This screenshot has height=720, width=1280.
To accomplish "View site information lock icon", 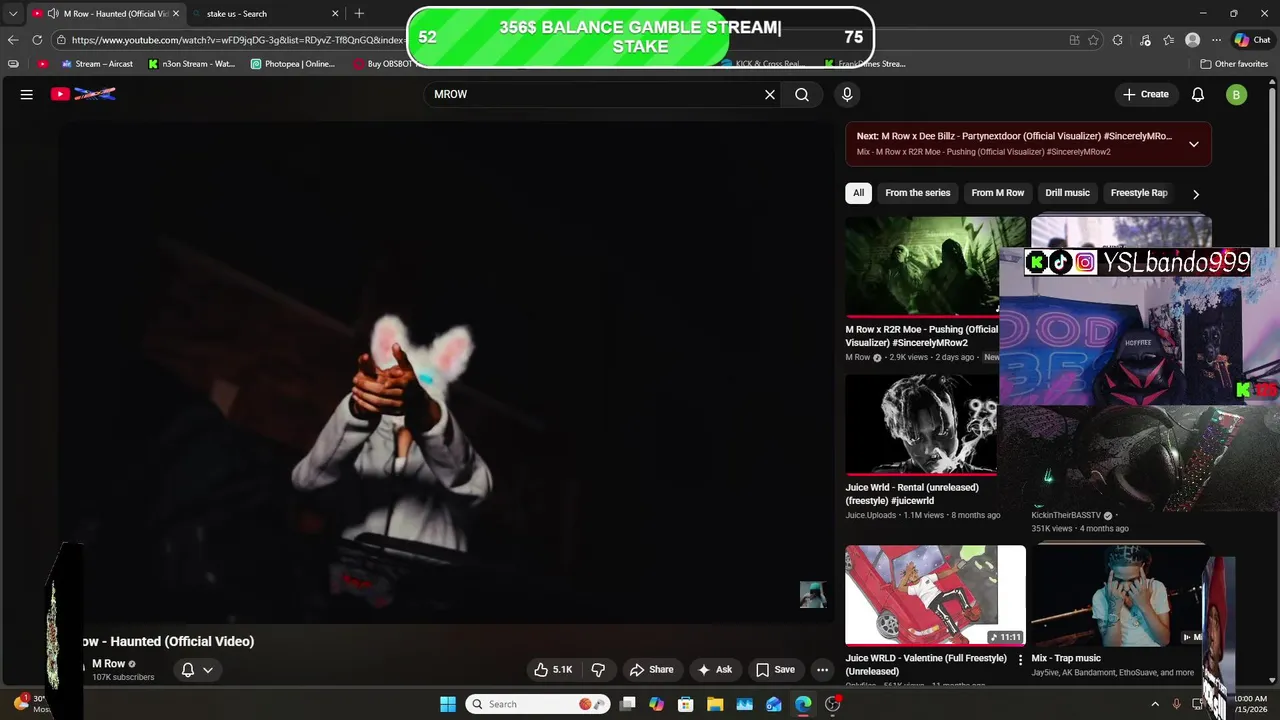I will [61, 40].
